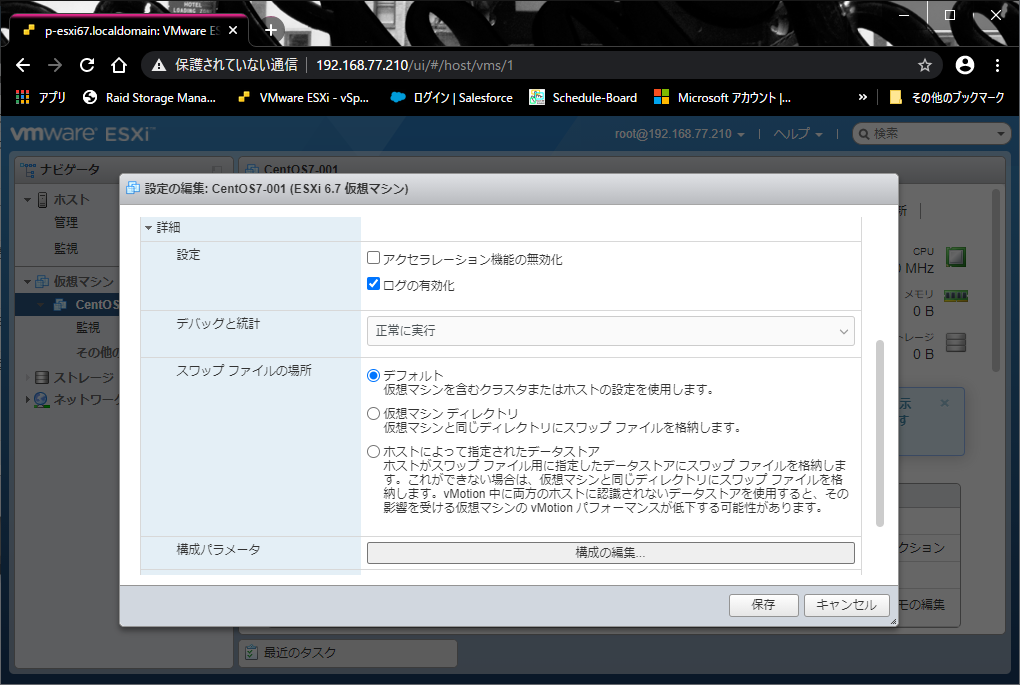This screenshot has width=1020, height=685.
Task: Open the Chrome profile account icon
Action: point(965,65)
